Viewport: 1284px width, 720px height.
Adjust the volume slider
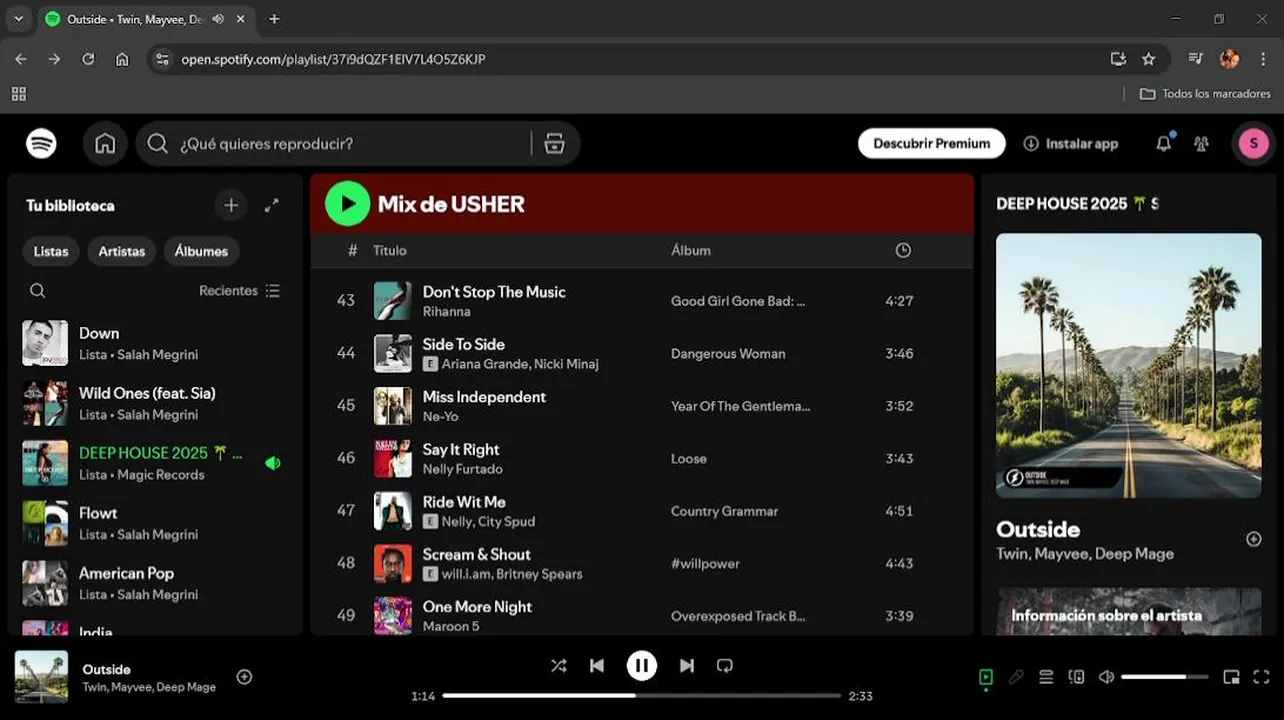(1166, 677)
